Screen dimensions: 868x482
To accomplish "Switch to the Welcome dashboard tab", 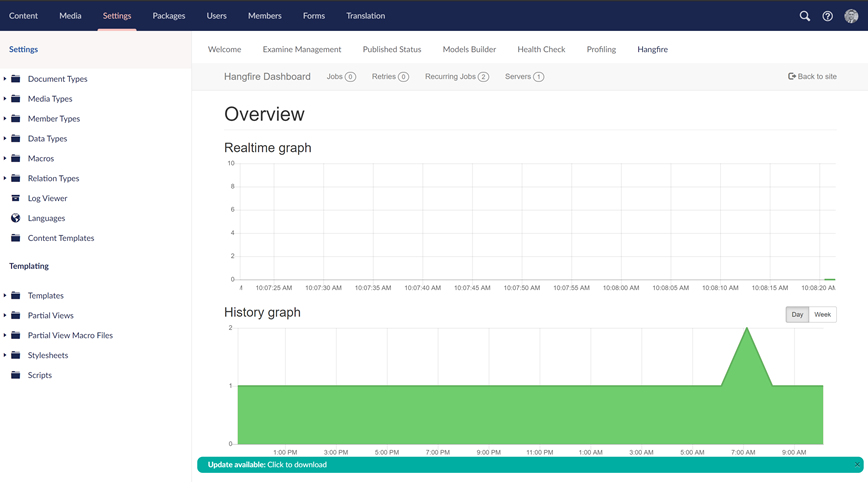I will (x=224, y=49).
